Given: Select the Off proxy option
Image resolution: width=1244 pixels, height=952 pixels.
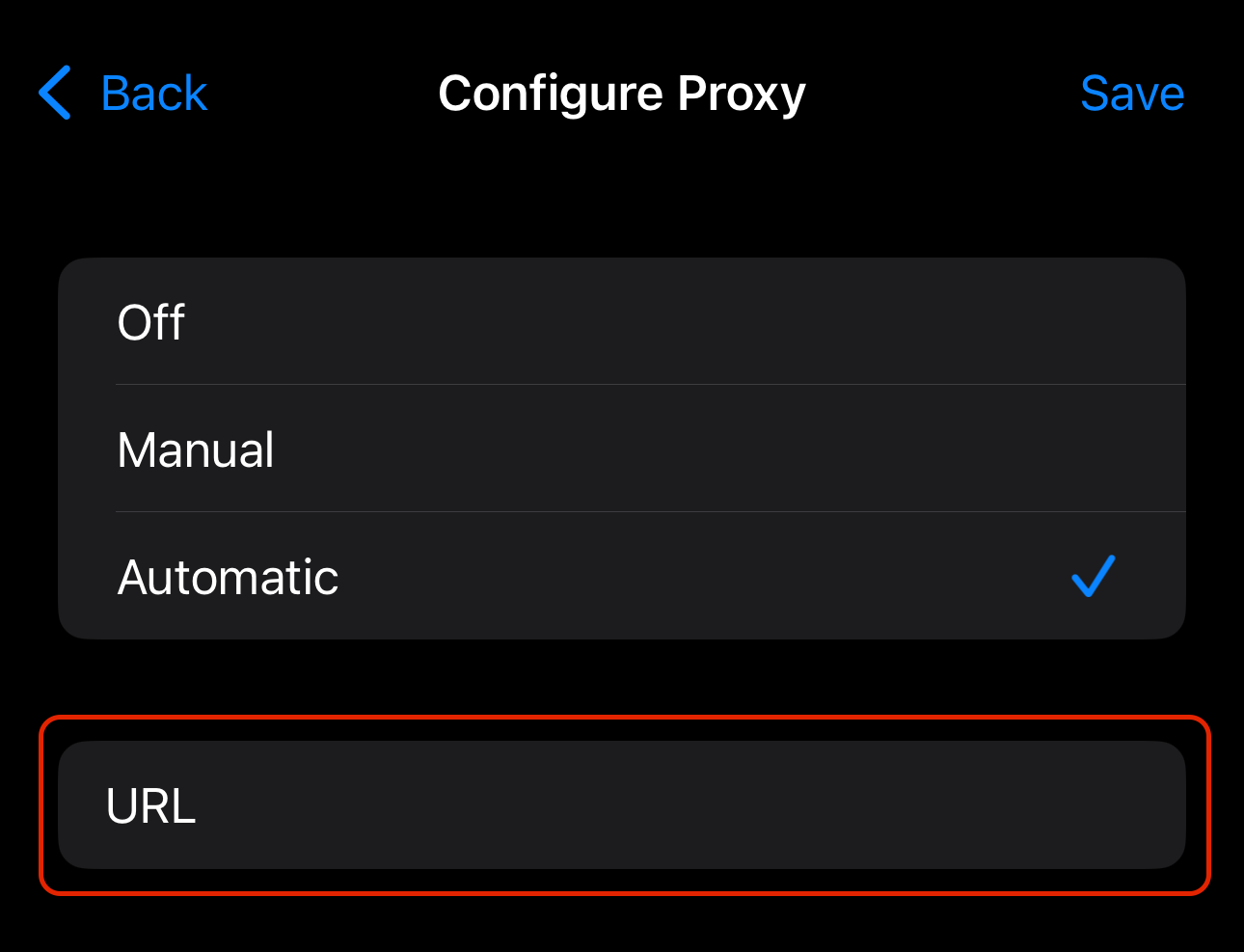Looking at the screenshot, I should tap(621, 322).
